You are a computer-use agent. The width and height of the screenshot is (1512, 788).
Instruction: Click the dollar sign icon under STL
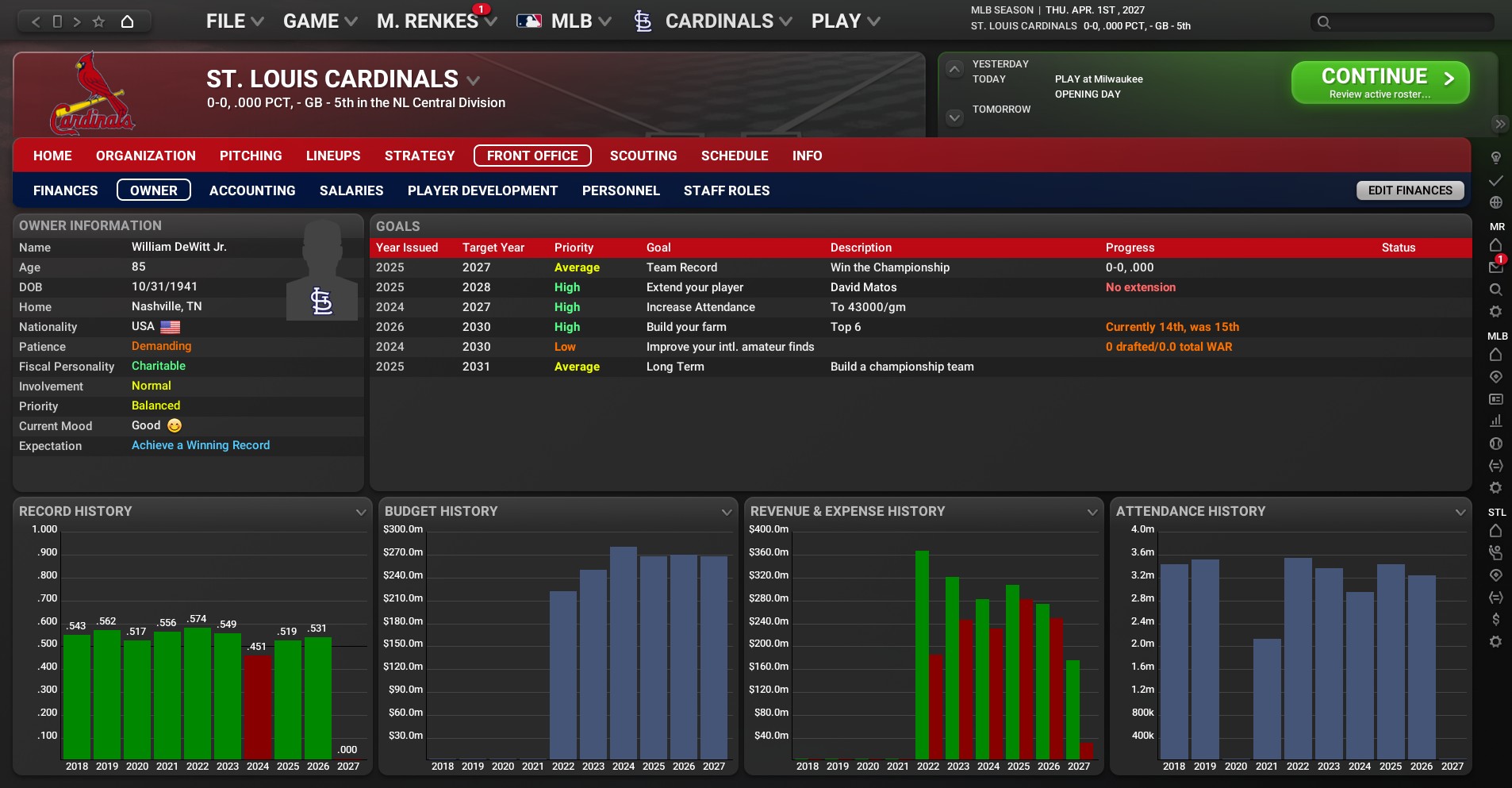[x=1495, y=619]
